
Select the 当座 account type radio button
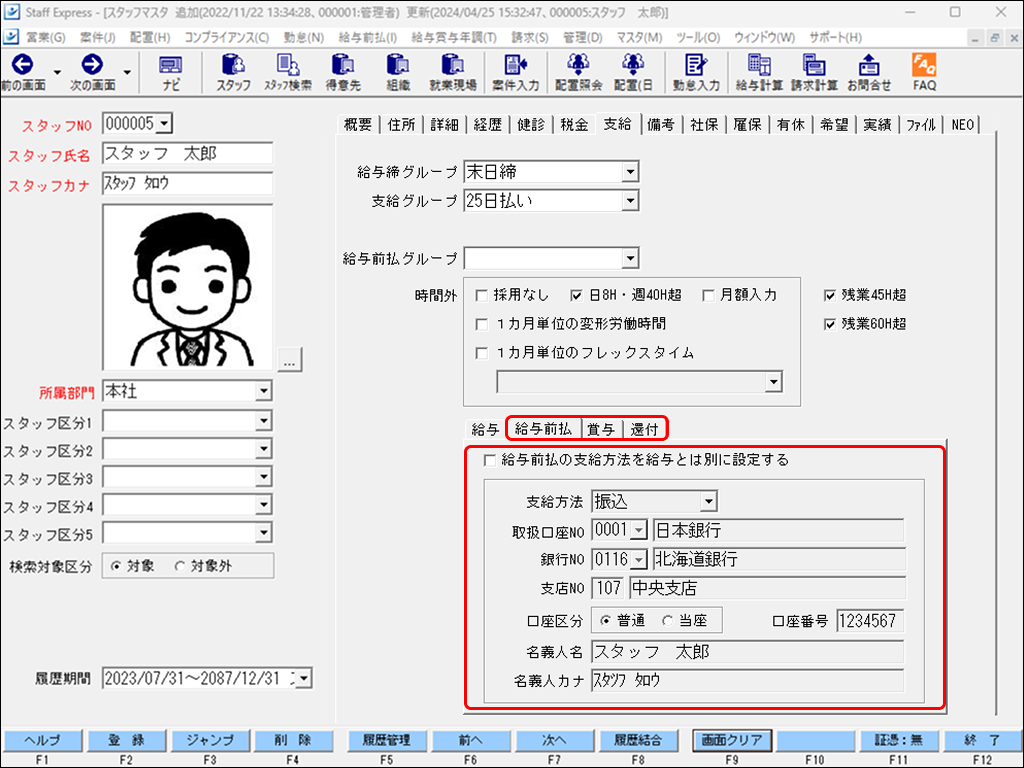pyautogui.click(x=667, y=621)
